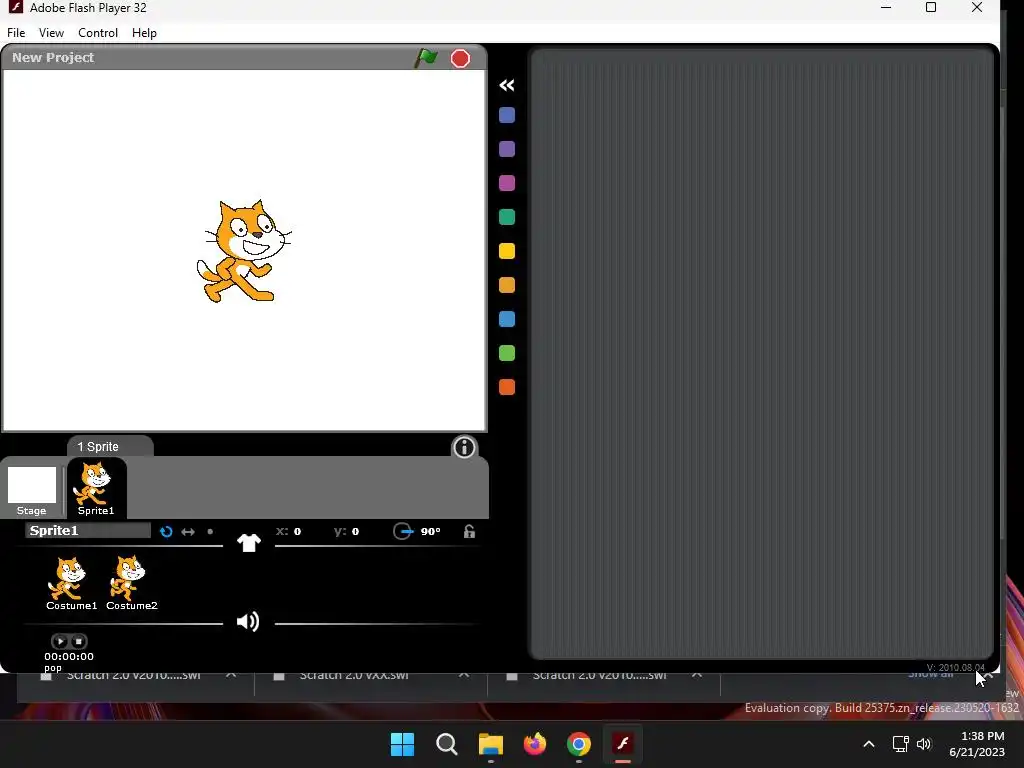The width and height of the screenshot is (1024, 768).
Task: Click the Sprite1 name field
Action: pos(88,530)
